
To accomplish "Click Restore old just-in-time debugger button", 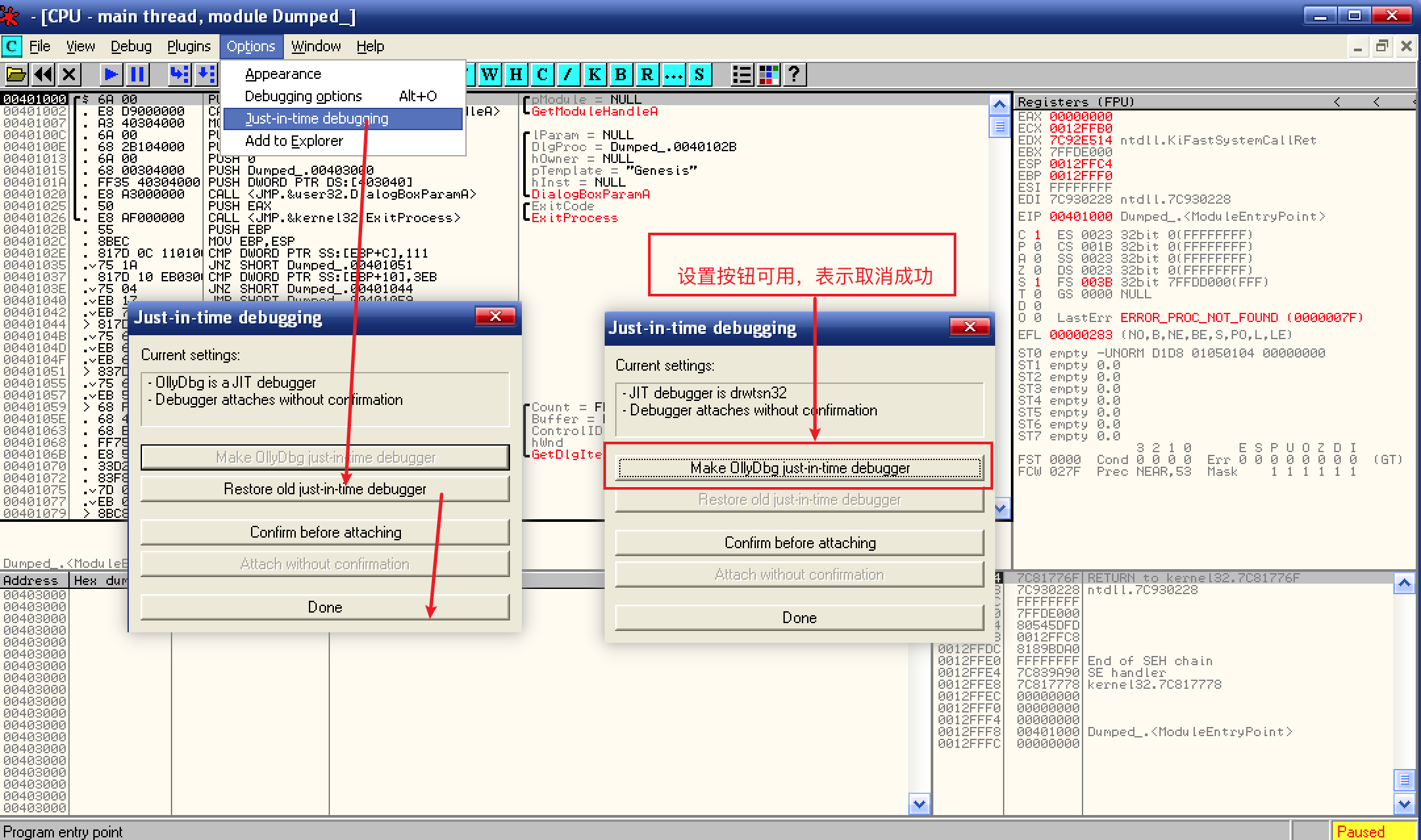I will click(325, 489).
